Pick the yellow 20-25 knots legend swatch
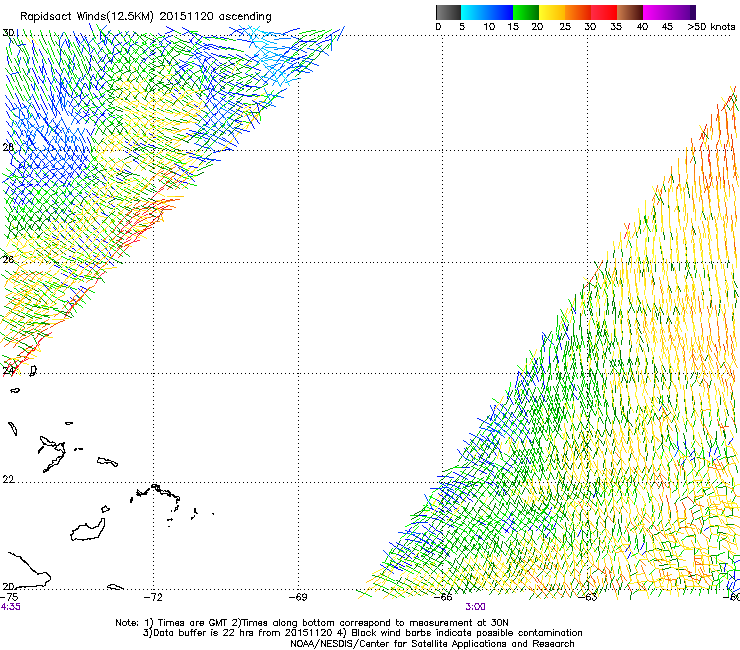Viewport: 740px width, 650px height. (552, 12)
